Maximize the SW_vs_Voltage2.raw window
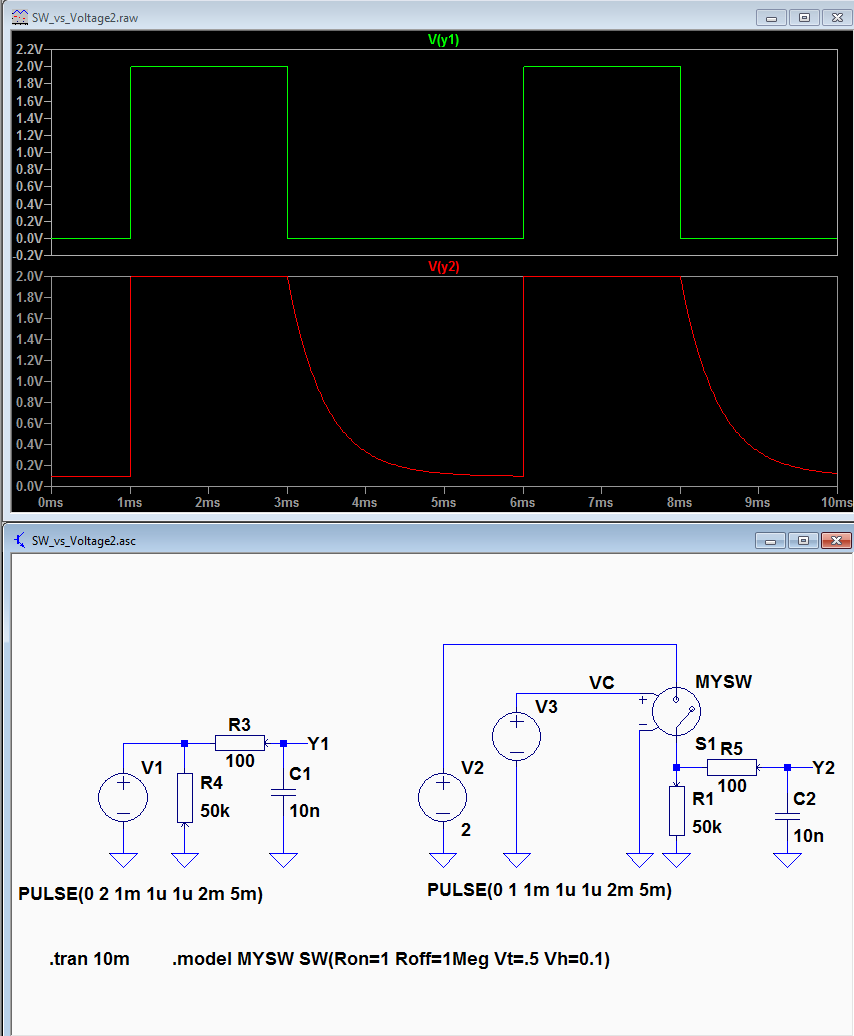The image size is (854, 1036). [x=804, y=18]
